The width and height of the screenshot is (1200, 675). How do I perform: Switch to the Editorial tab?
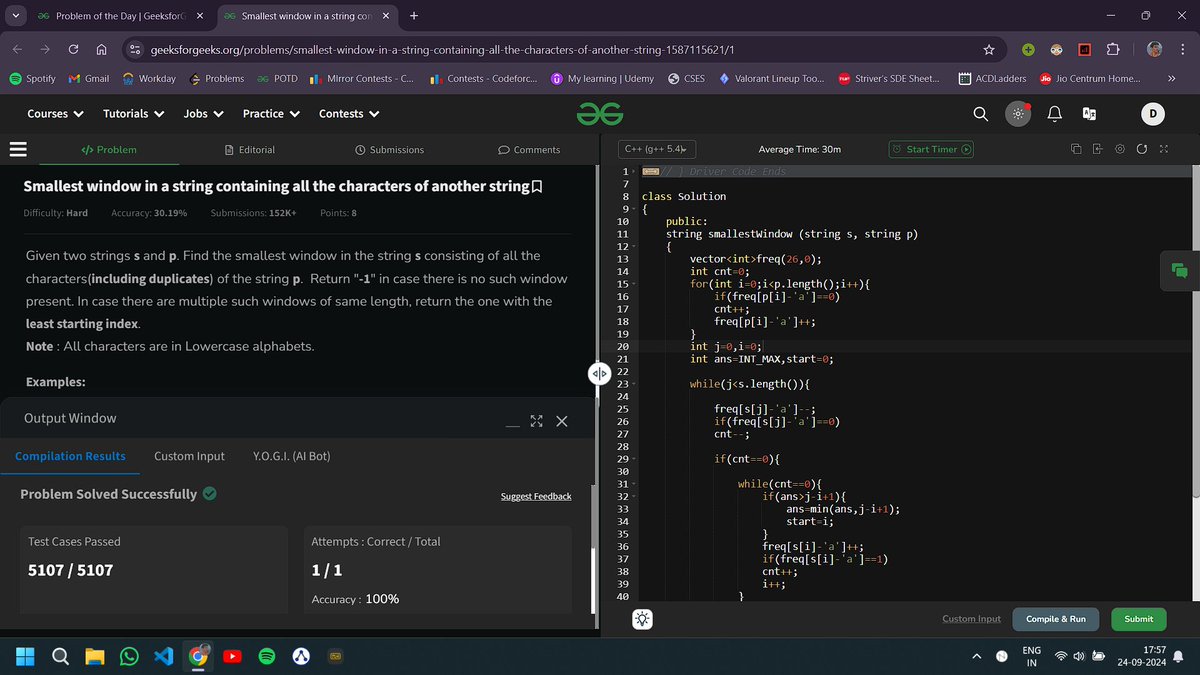point(250,149)
